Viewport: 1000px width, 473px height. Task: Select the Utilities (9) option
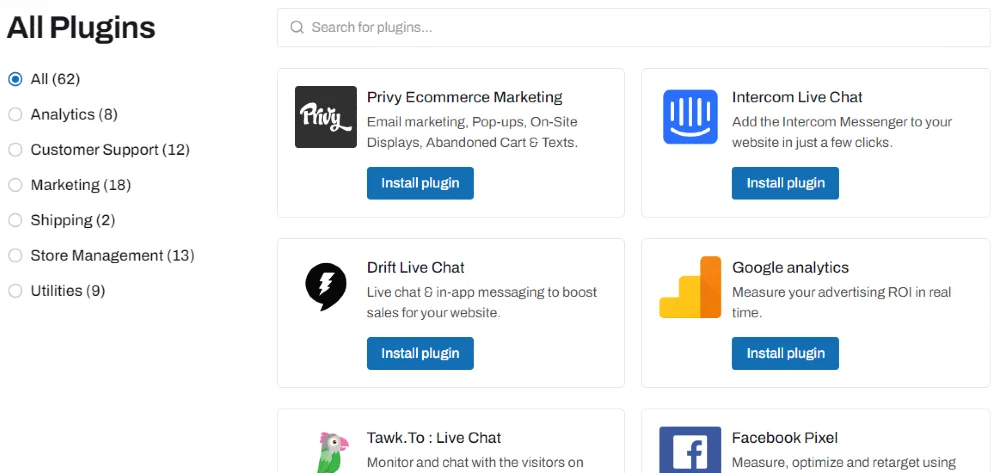[15, 291]
